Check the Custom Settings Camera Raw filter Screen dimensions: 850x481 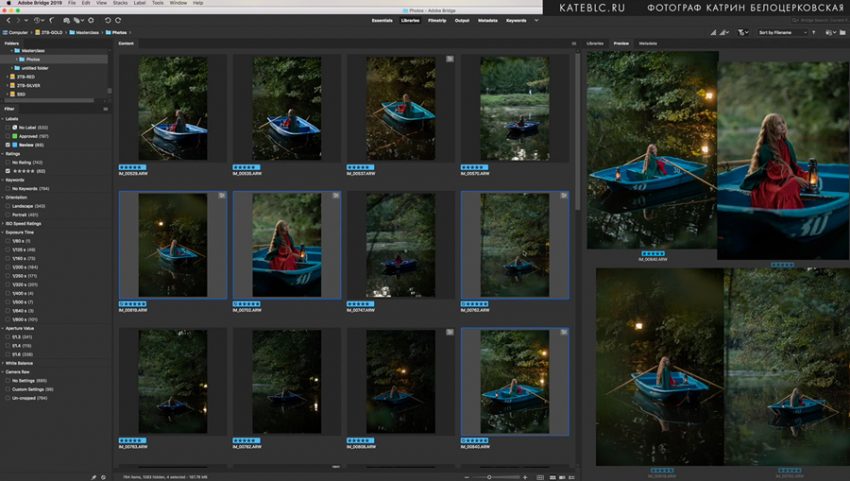click(8, 389)
